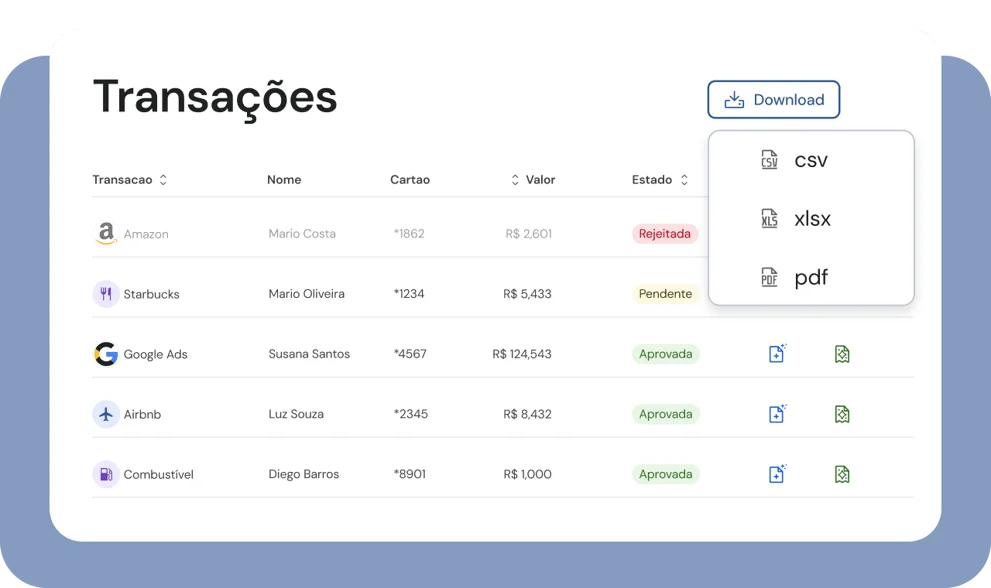
Task: Click the green receipt icon in Google Ads row
Action: (842, 354)
